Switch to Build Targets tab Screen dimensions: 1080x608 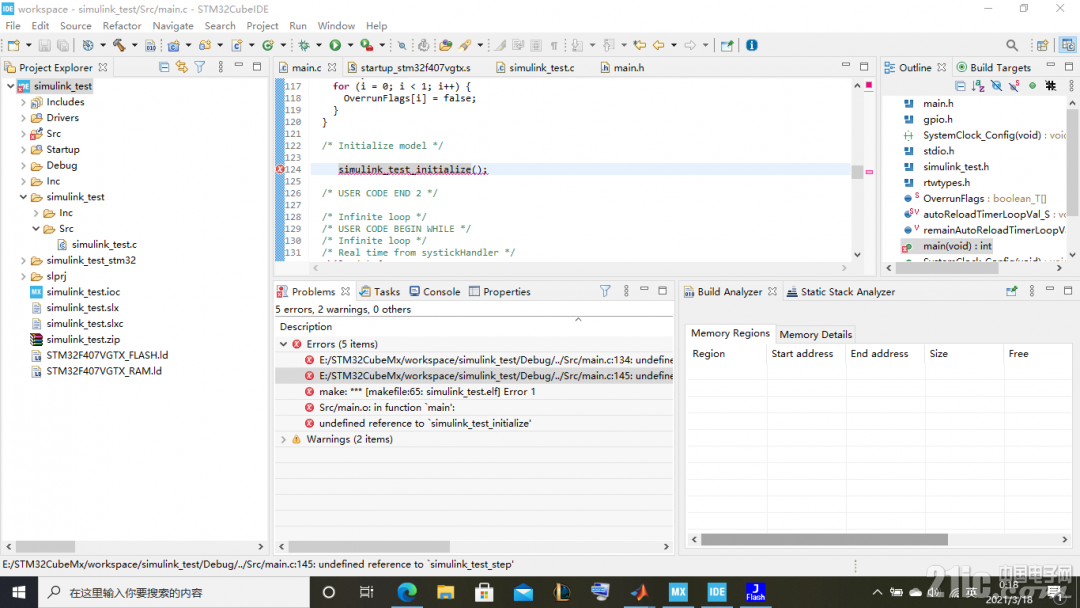[x=994, y=67]
